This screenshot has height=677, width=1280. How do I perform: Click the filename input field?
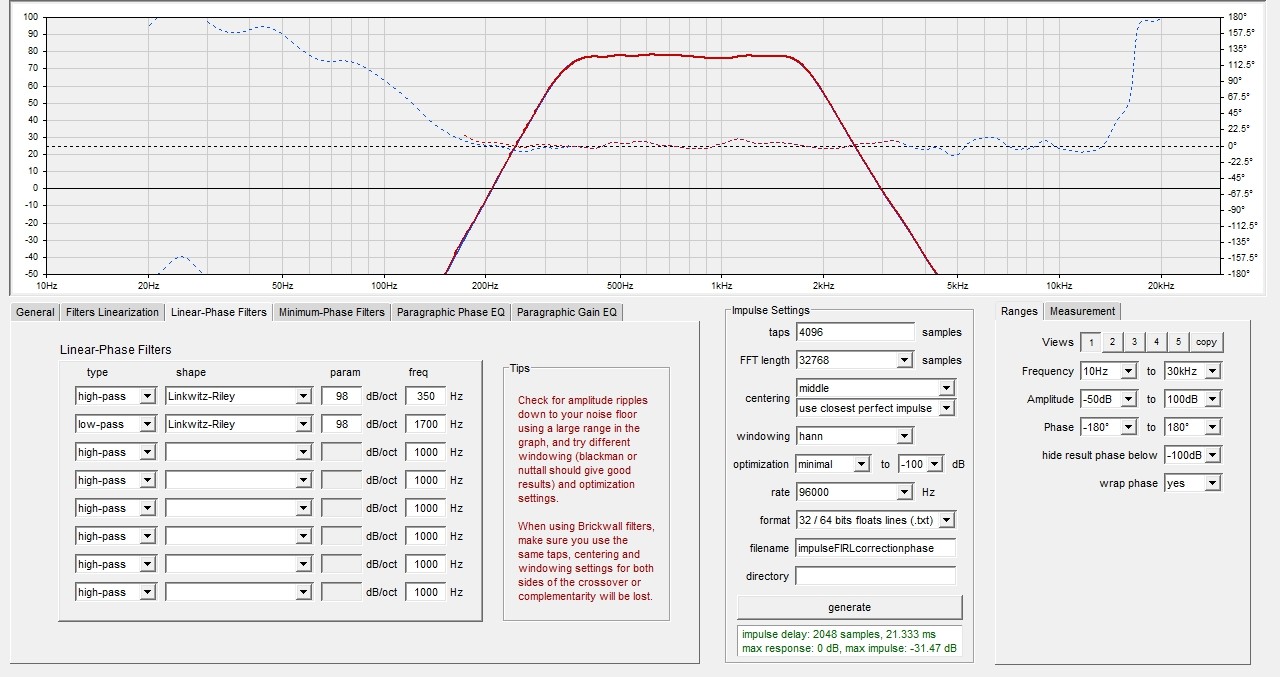click(x=875, y=548)
